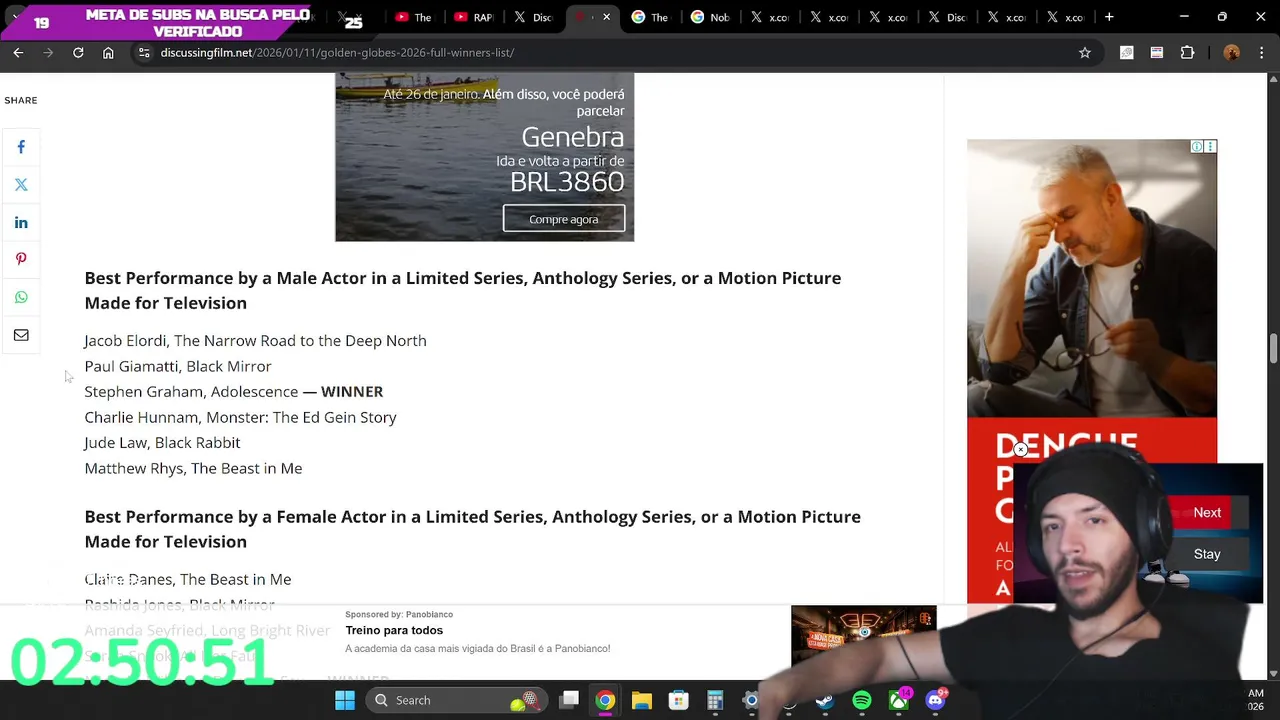Open Xbox app from the taskbar
1280x720 pixels.
(899, 700)
